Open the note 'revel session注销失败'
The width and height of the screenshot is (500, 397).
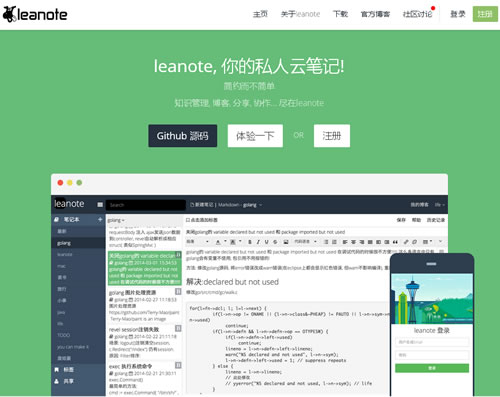pos(144,342)
